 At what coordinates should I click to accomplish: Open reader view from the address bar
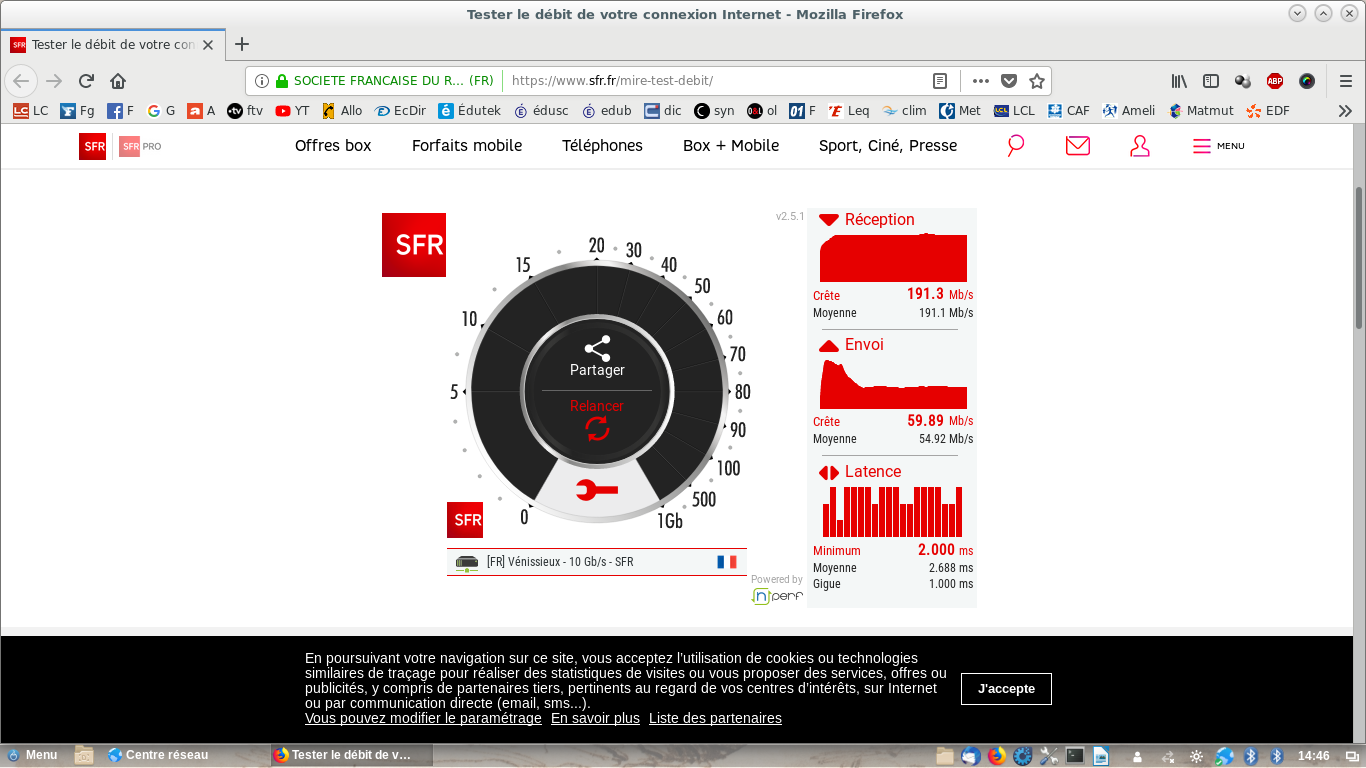coord(938,80)
